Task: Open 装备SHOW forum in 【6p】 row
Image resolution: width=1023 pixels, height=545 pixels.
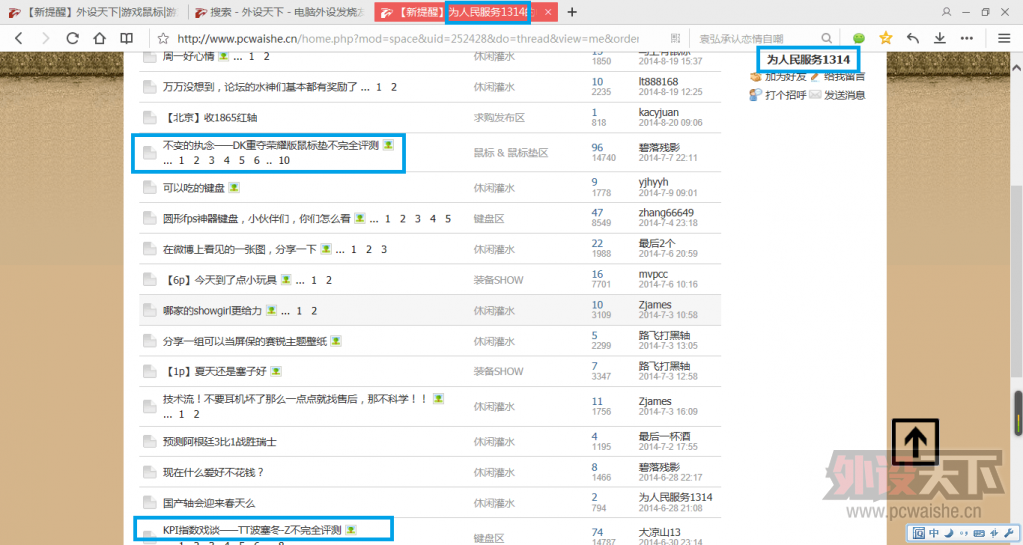Action: click(498, 279)
